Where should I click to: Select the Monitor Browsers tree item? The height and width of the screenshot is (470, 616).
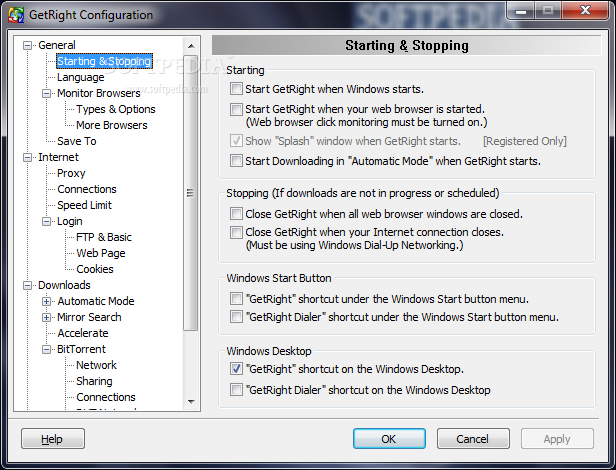99,93
